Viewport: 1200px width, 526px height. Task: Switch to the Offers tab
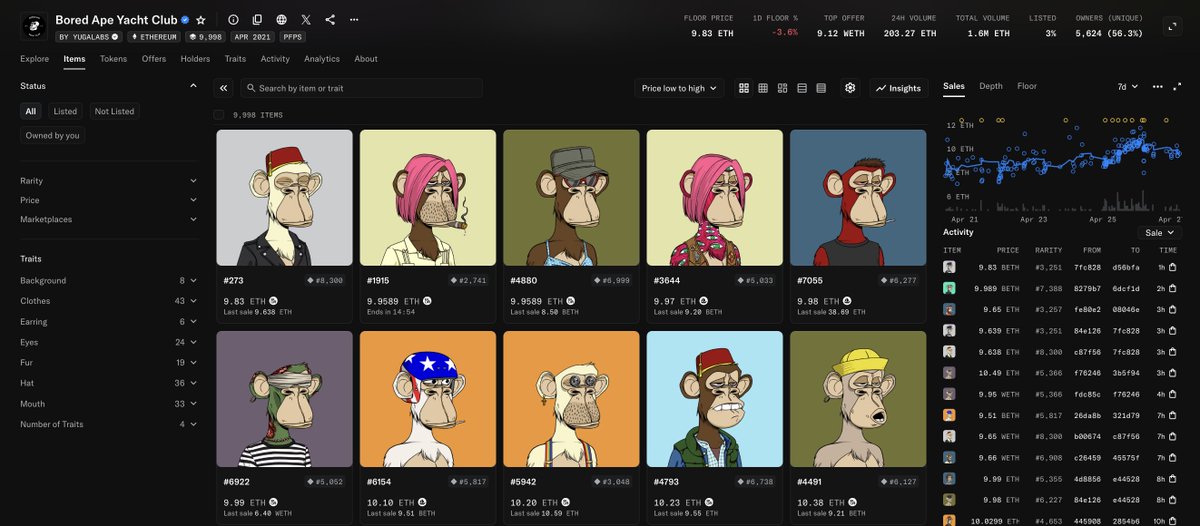(154, 59)
